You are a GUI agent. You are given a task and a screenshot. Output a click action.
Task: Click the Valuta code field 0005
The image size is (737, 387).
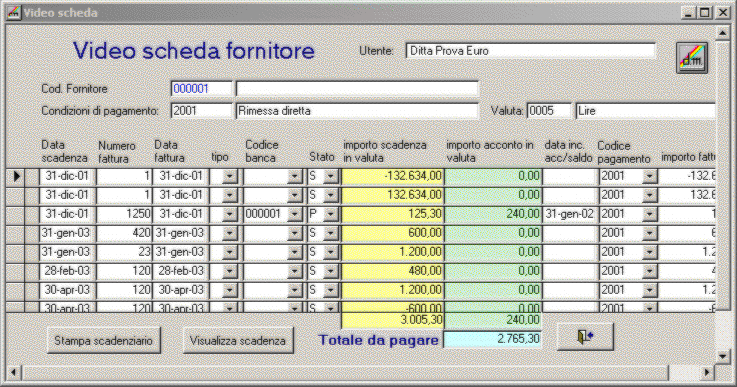point(549,111)
